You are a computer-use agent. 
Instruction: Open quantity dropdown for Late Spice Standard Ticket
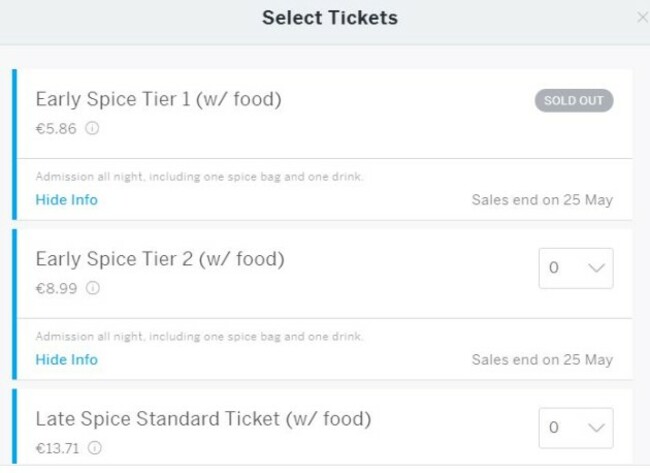(x=576, y=428)
